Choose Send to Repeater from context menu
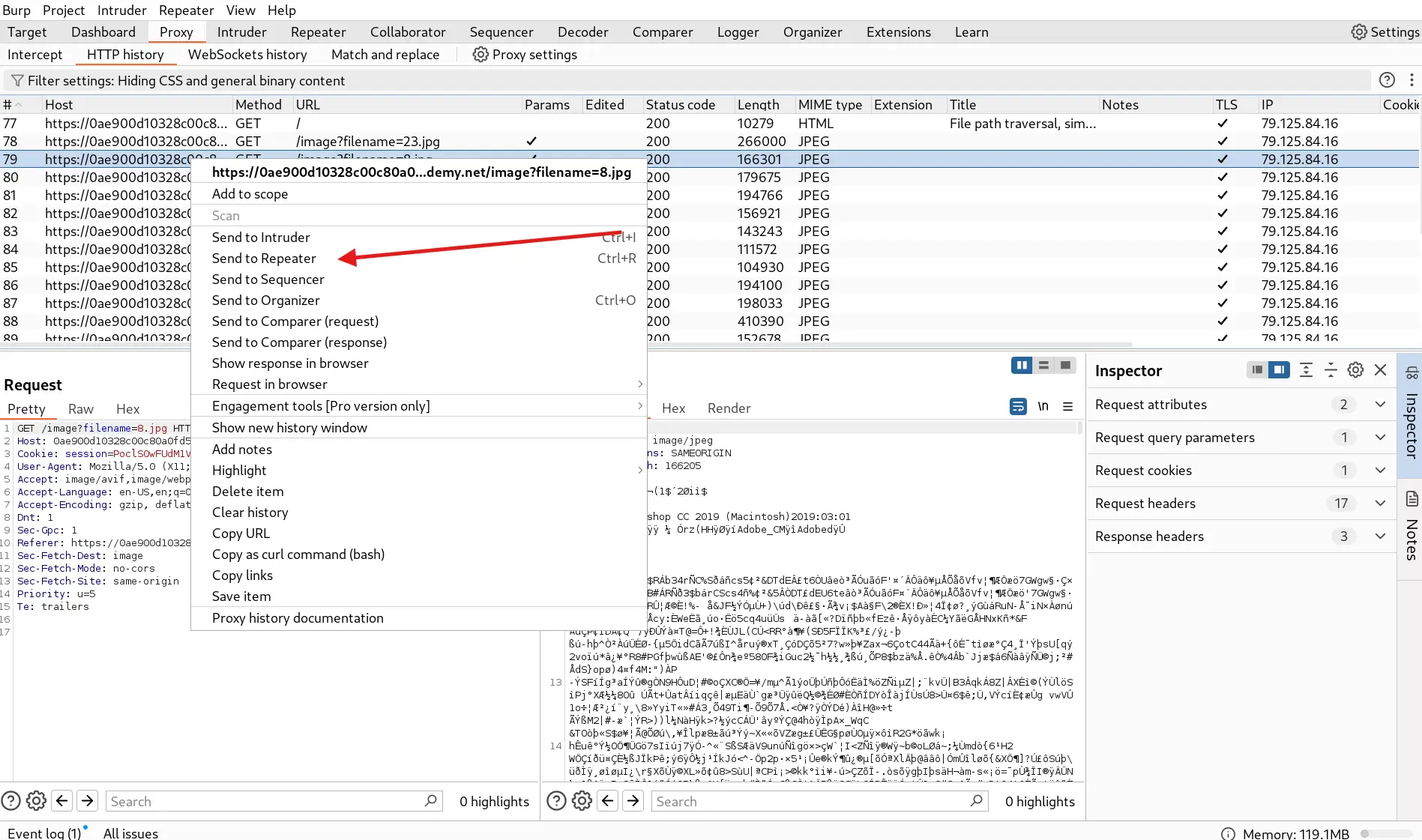 coord(419,259)
